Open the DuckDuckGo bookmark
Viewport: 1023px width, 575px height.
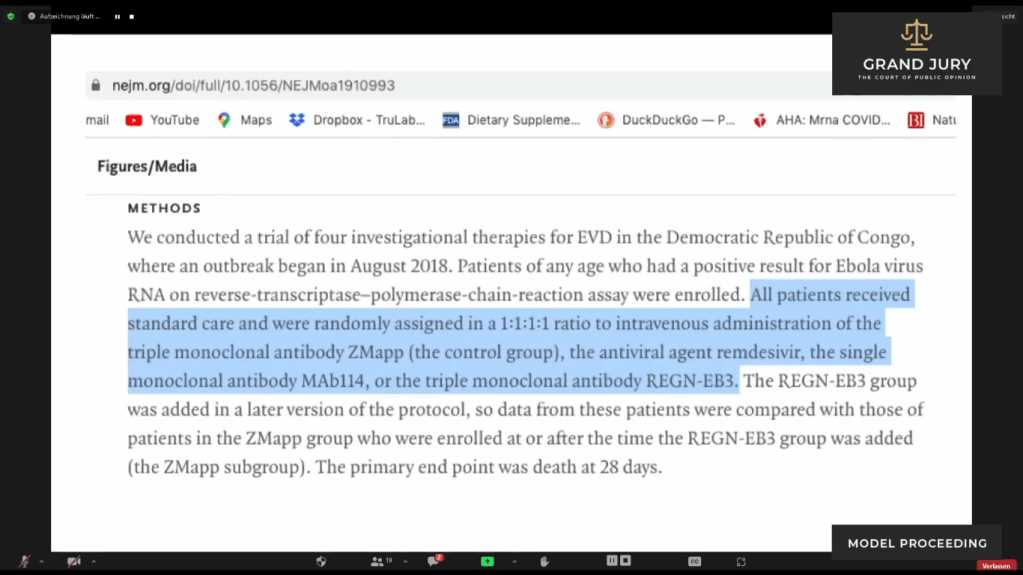coord(666,120)
